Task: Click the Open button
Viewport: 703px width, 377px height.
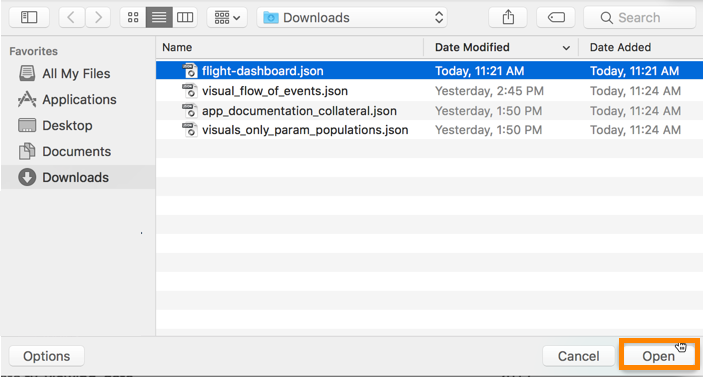Action: [x=659, y=356]
